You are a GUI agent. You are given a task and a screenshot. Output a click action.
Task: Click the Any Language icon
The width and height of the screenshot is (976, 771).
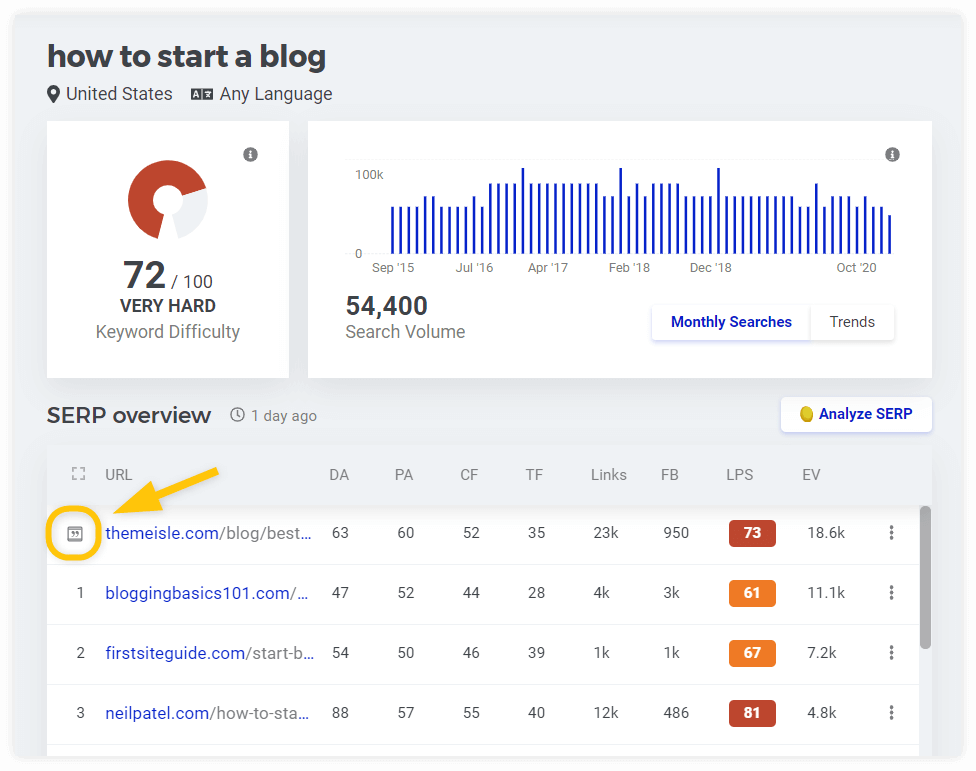[202, 94]
